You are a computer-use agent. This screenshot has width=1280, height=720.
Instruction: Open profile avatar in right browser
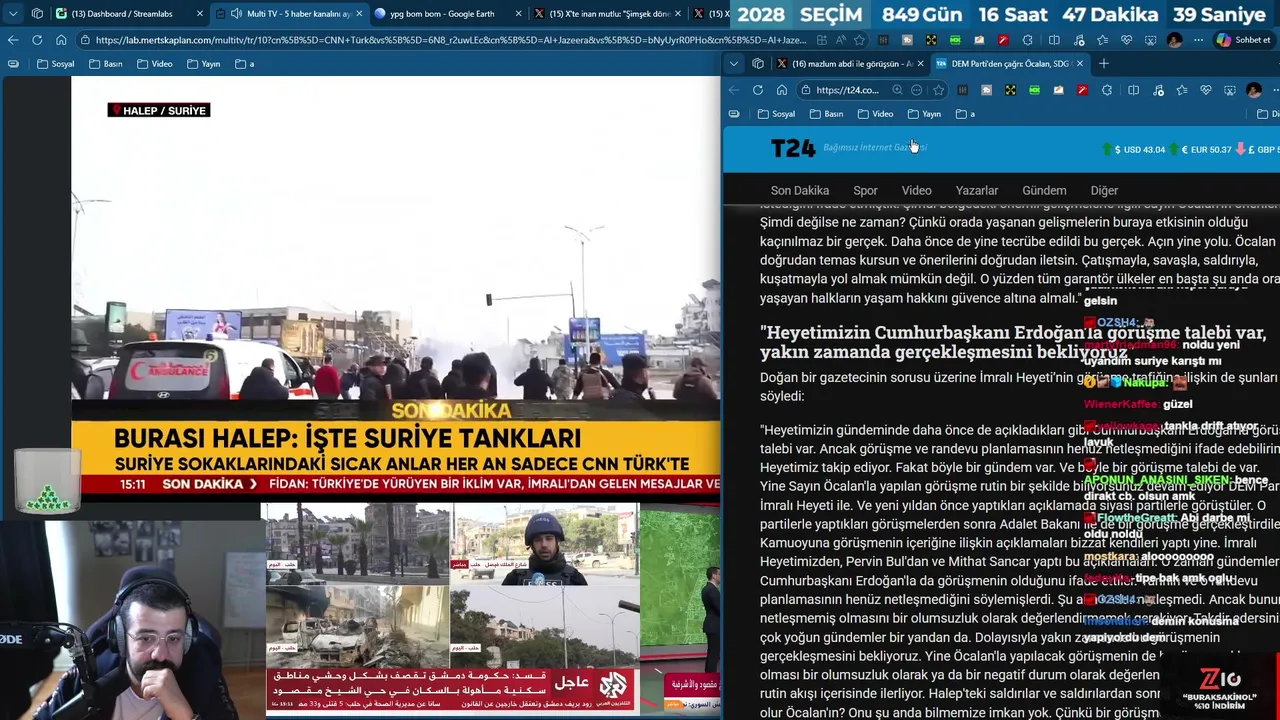(1254, 90)
